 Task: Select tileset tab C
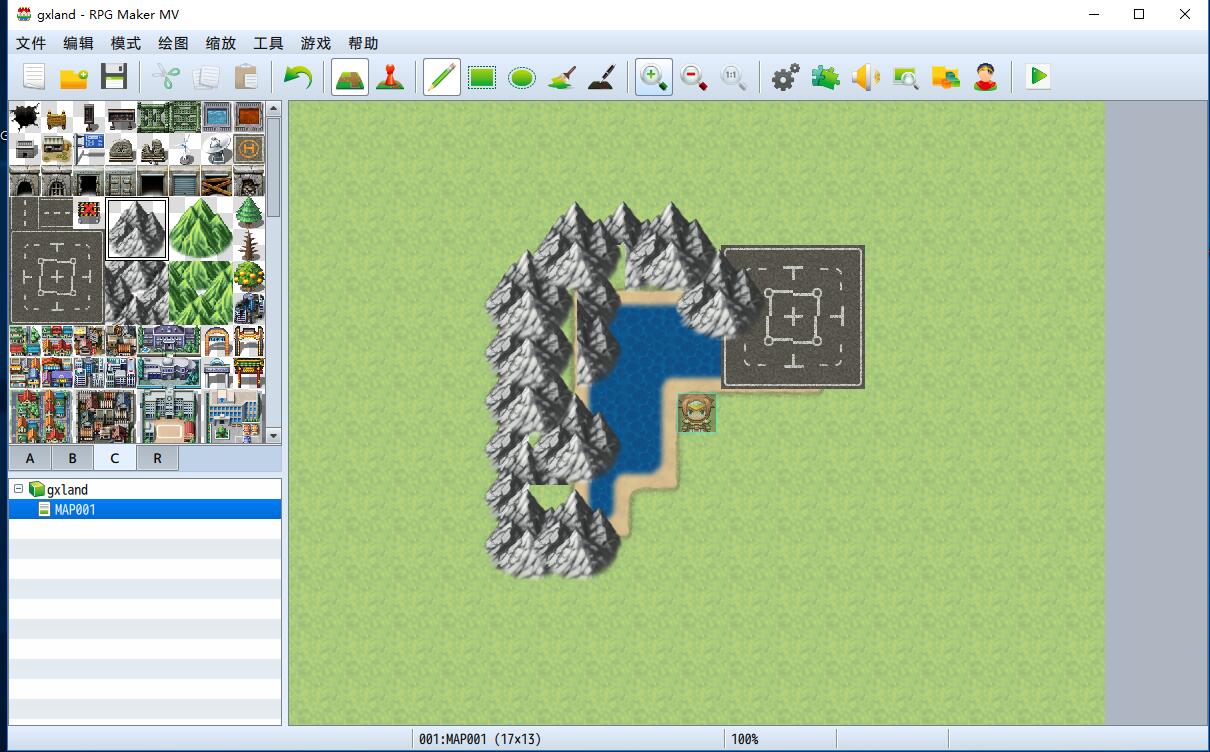click(115, 458)
